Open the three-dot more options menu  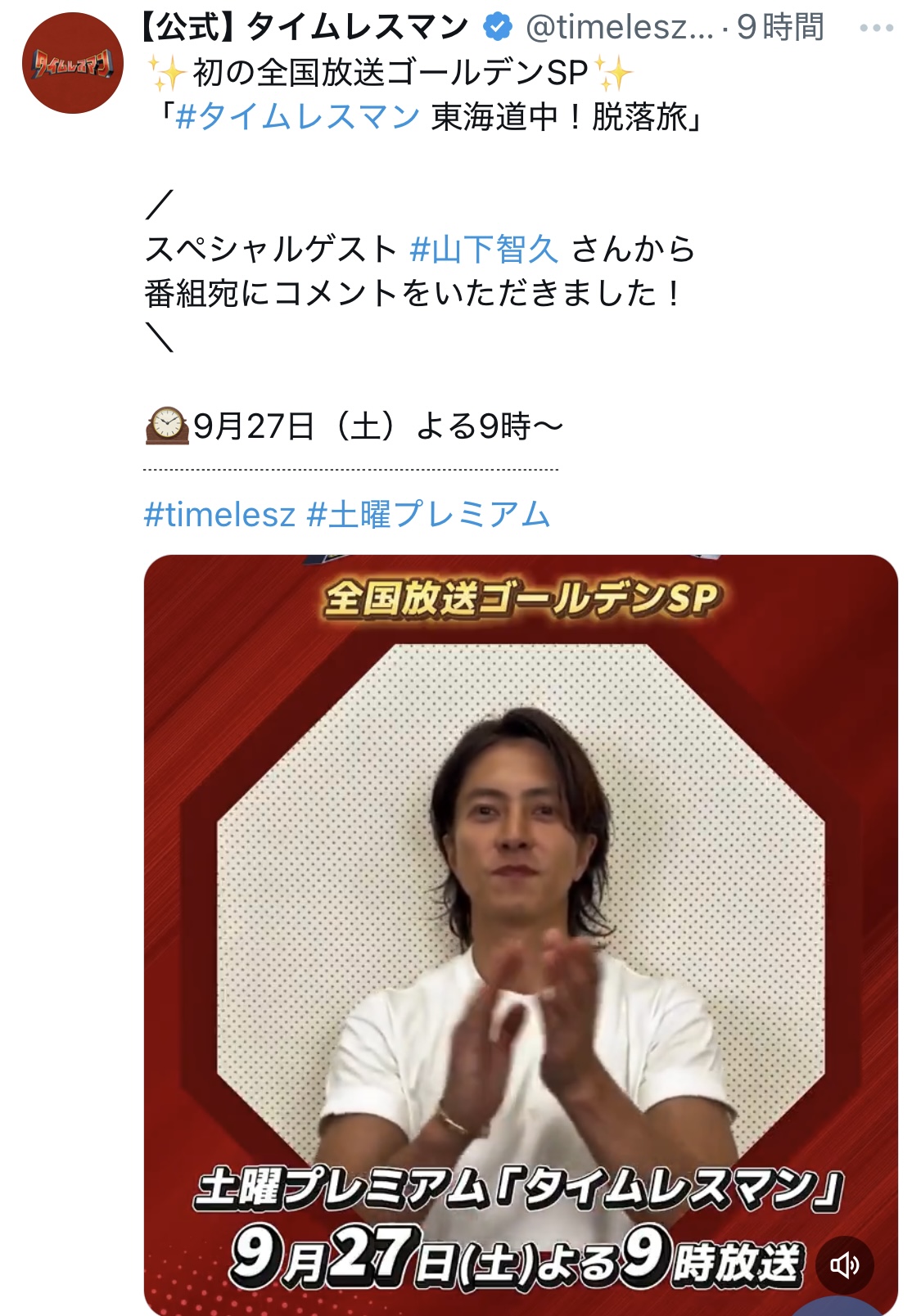tap(876, 28)
